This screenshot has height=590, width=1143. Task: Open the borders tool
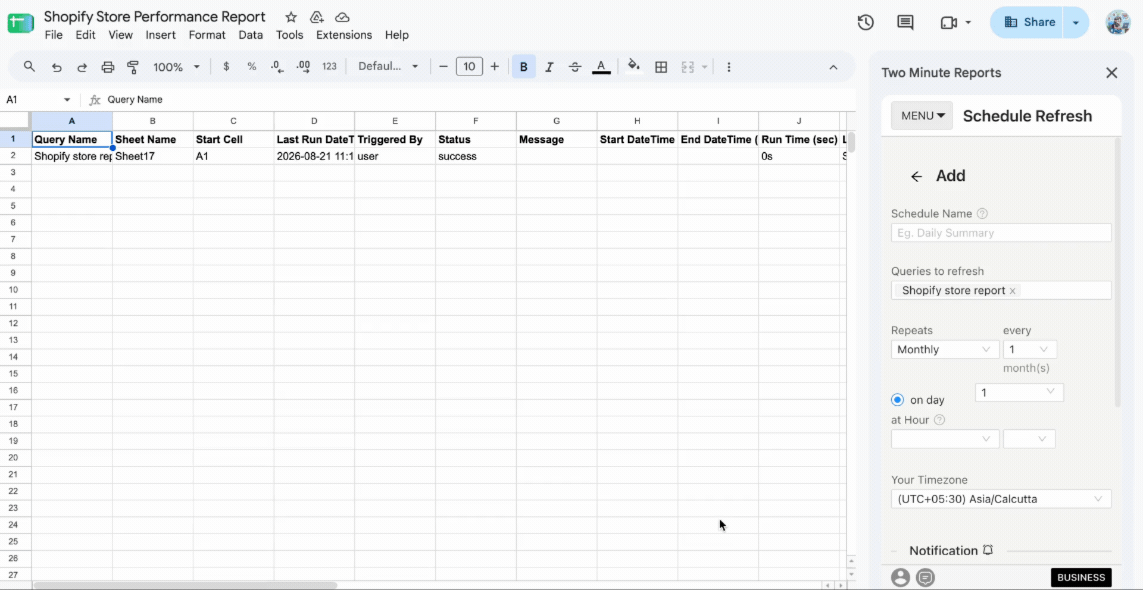(x=661, y=66)
